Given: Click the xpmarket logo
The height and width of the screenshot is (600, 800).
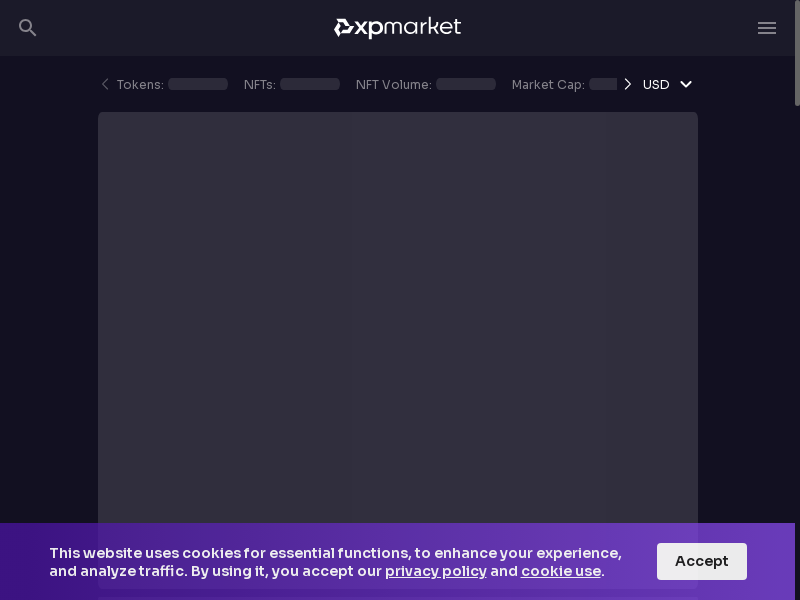Looking at the screenshot, I should coord(397,28).
